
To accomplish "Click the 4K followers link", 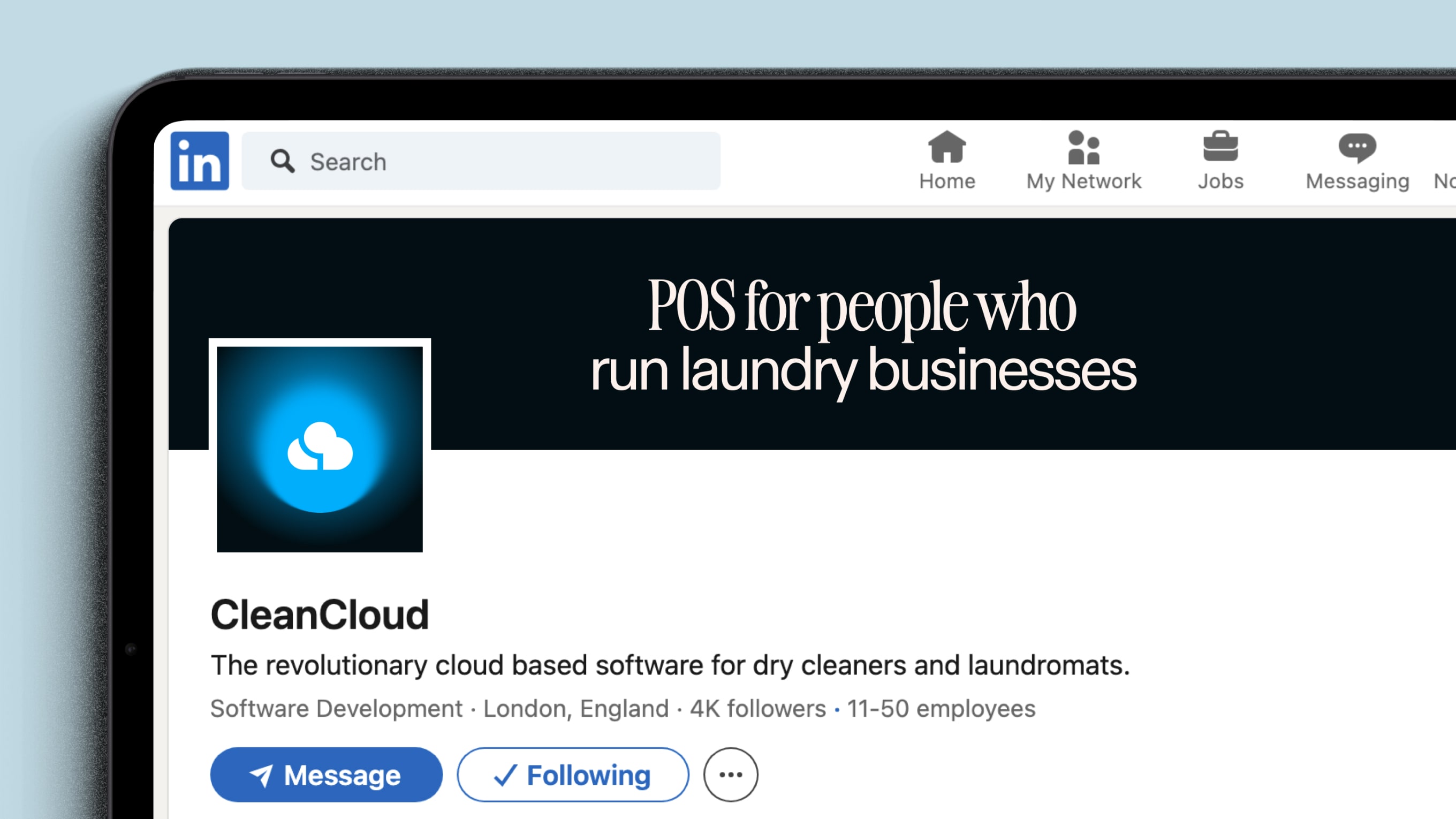I will [x=757, y=709].
